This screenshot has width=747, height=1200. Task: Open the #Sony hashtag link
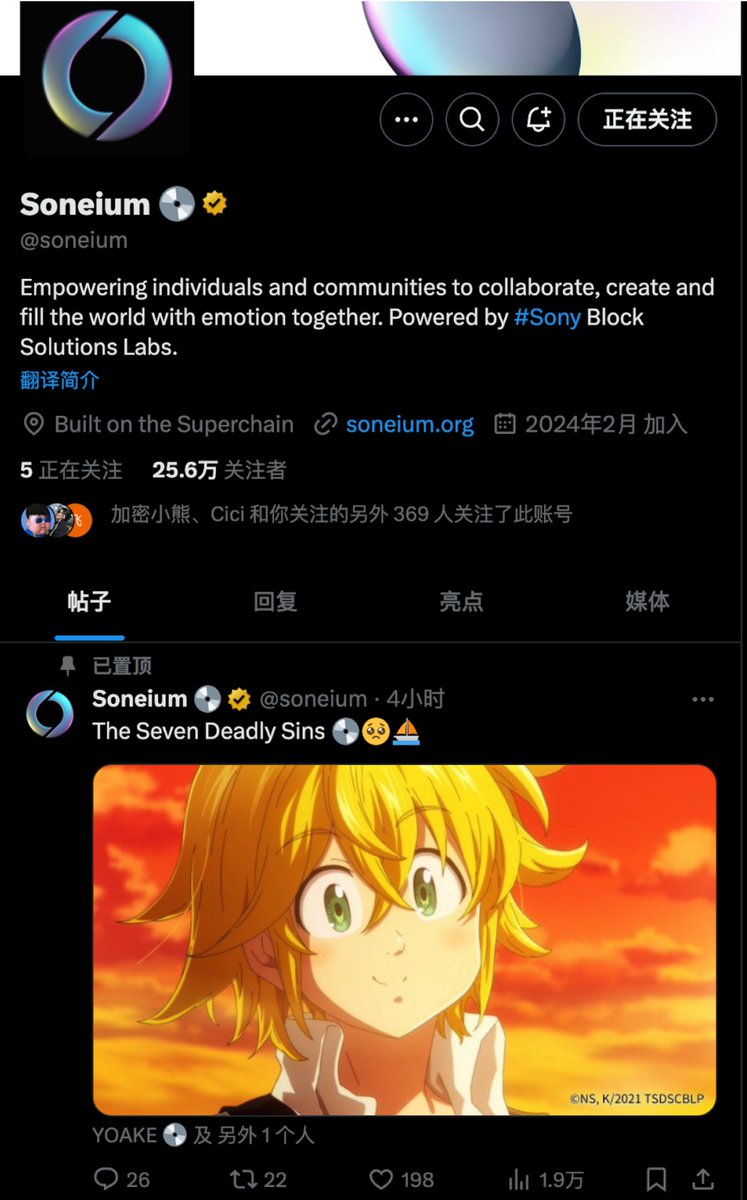pos(547,318)
